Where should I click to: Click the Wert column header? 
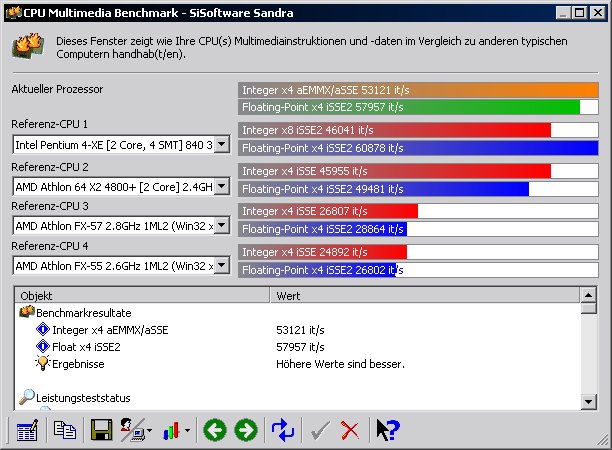tap(425, 295)
